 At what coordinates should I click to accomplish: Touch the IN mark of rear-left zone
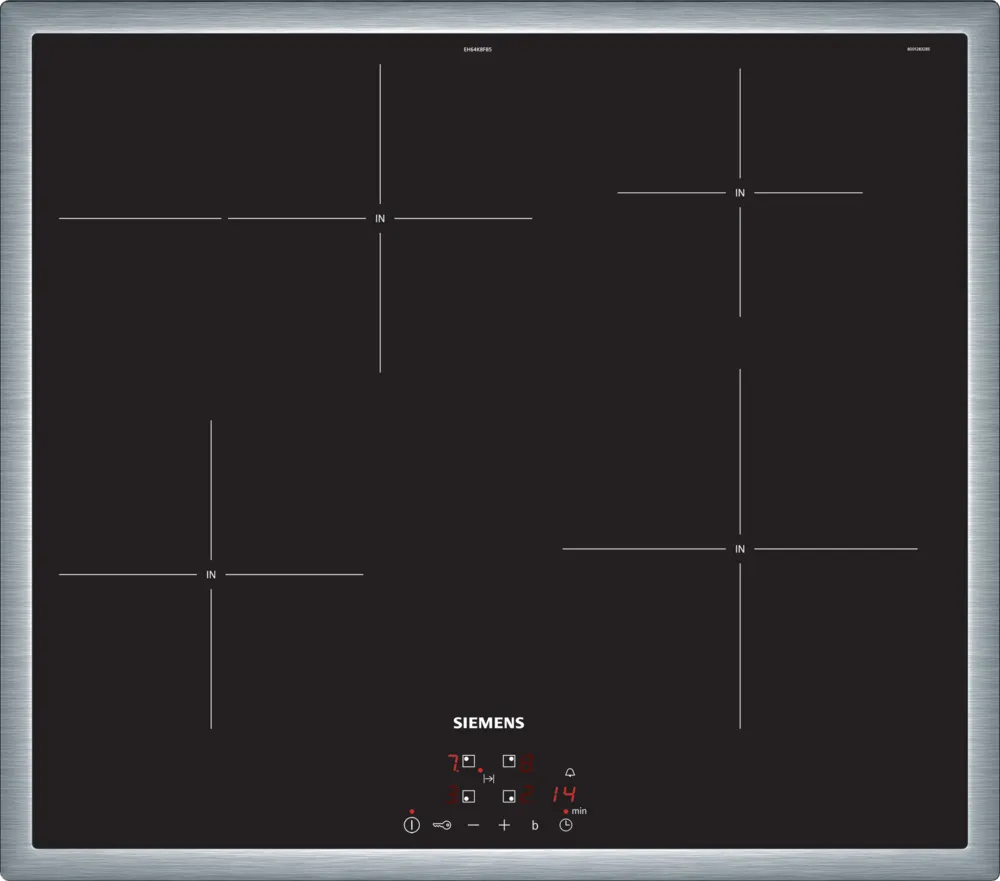pyautogui.click(x=380, y=218)
